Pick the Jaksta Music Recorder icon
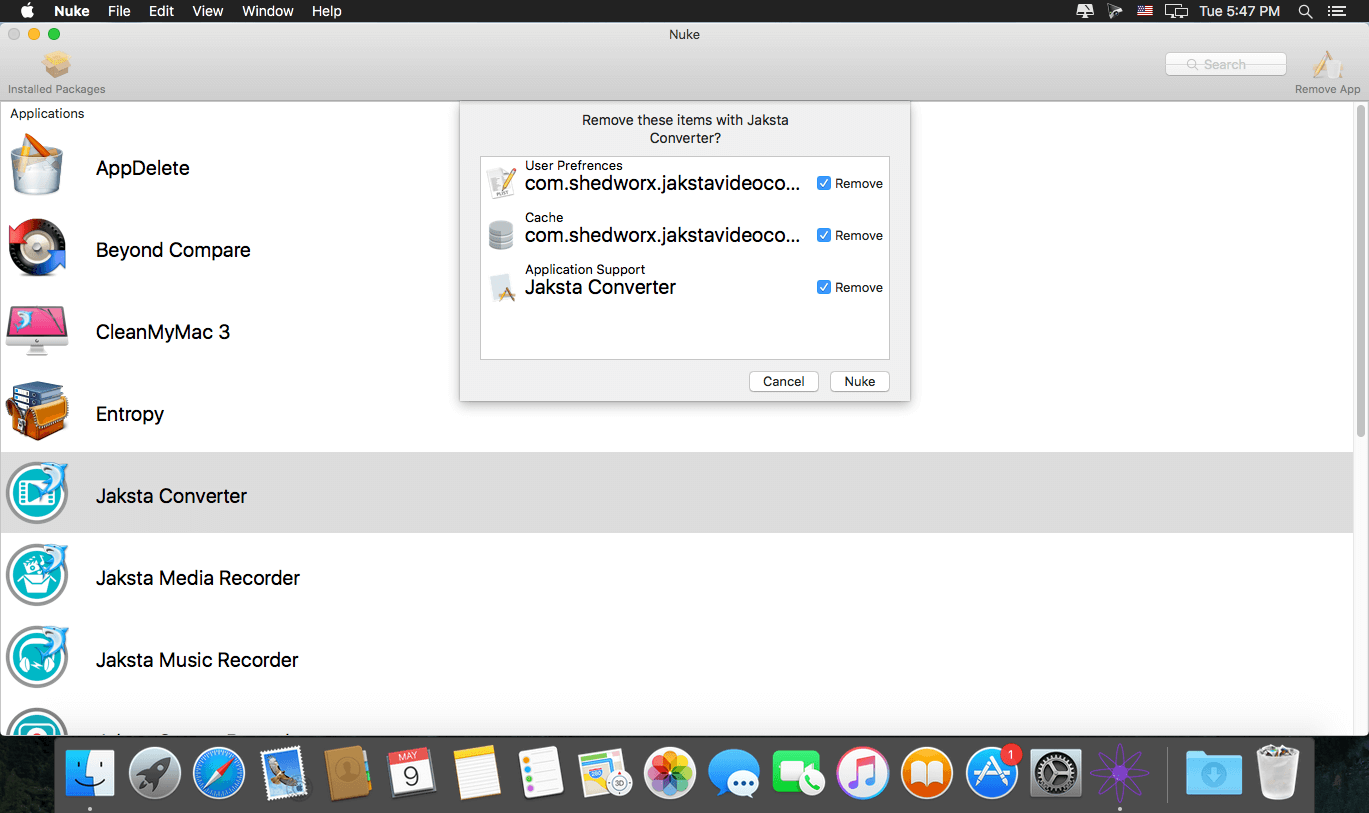1369x813 pixels. 37,659
